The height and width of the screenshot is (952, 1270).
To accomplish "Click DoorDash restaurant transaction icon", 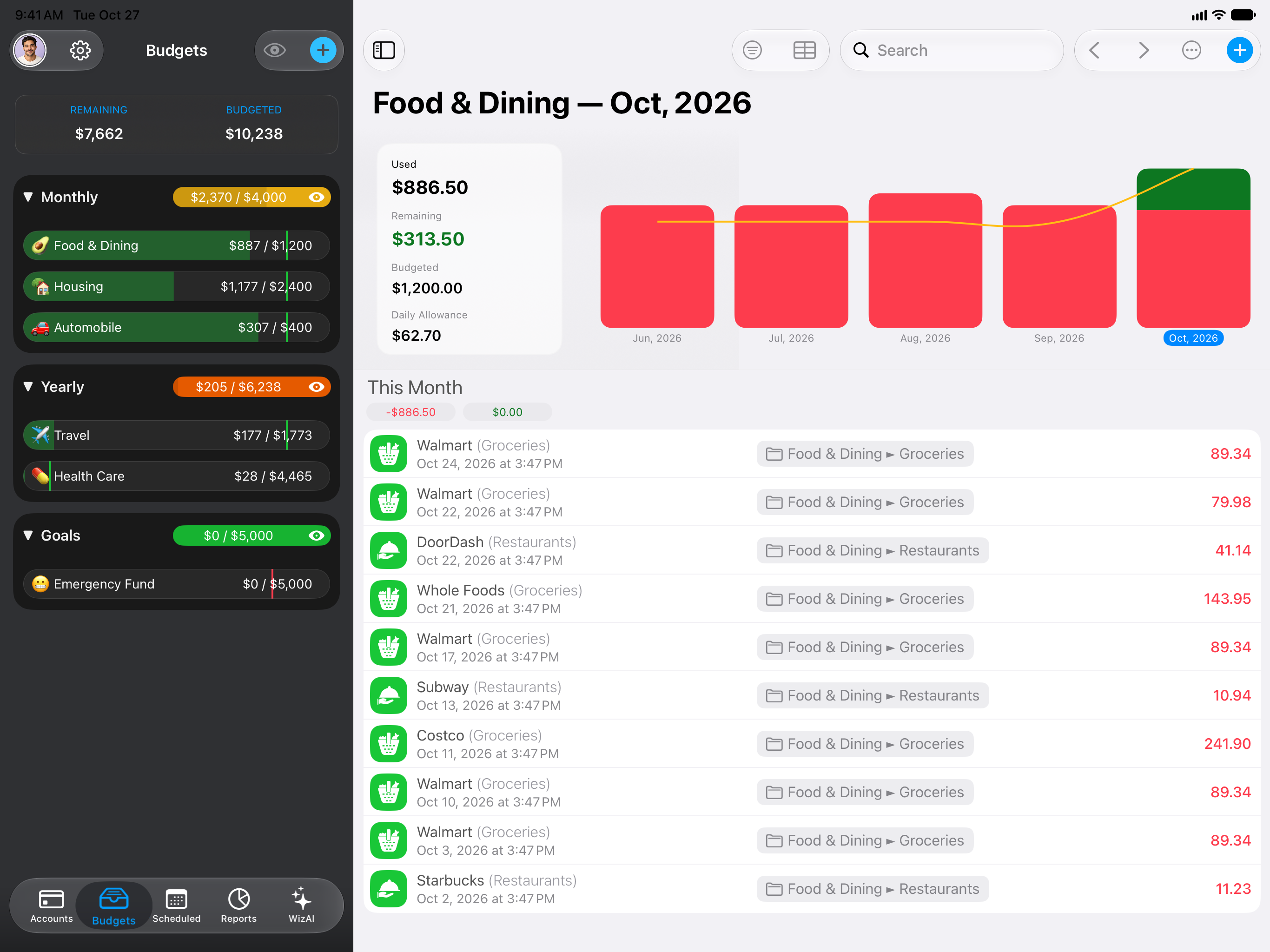I will point(389,551).
